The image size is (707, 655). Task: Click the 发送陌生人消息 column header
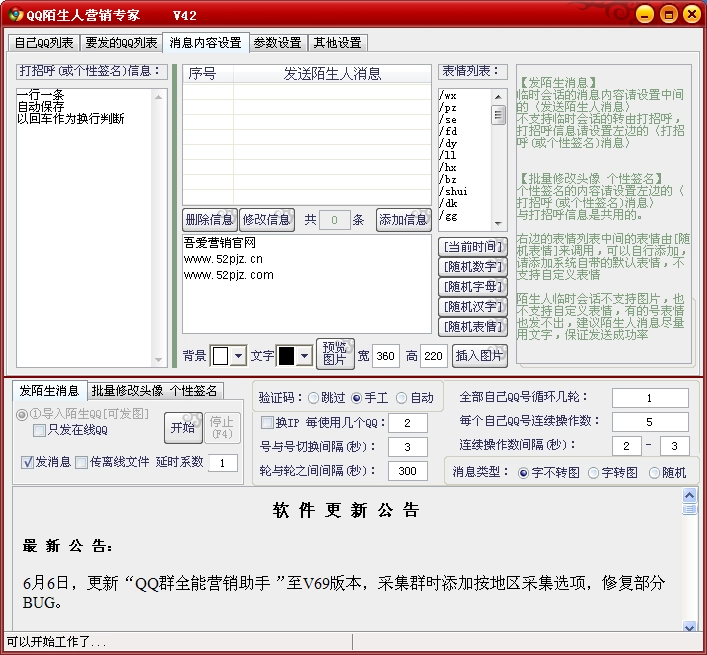point(333,73)
